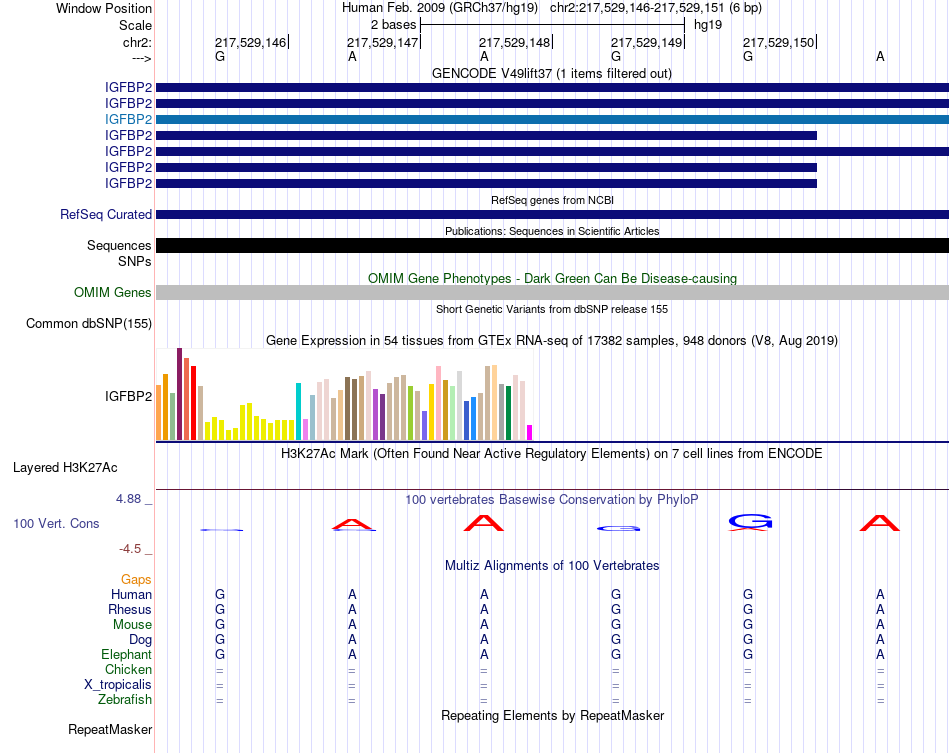Open Publications: Sequences in Scientific Articles title
This screenshot has height=753, width=950.
(x=552, y=231)
